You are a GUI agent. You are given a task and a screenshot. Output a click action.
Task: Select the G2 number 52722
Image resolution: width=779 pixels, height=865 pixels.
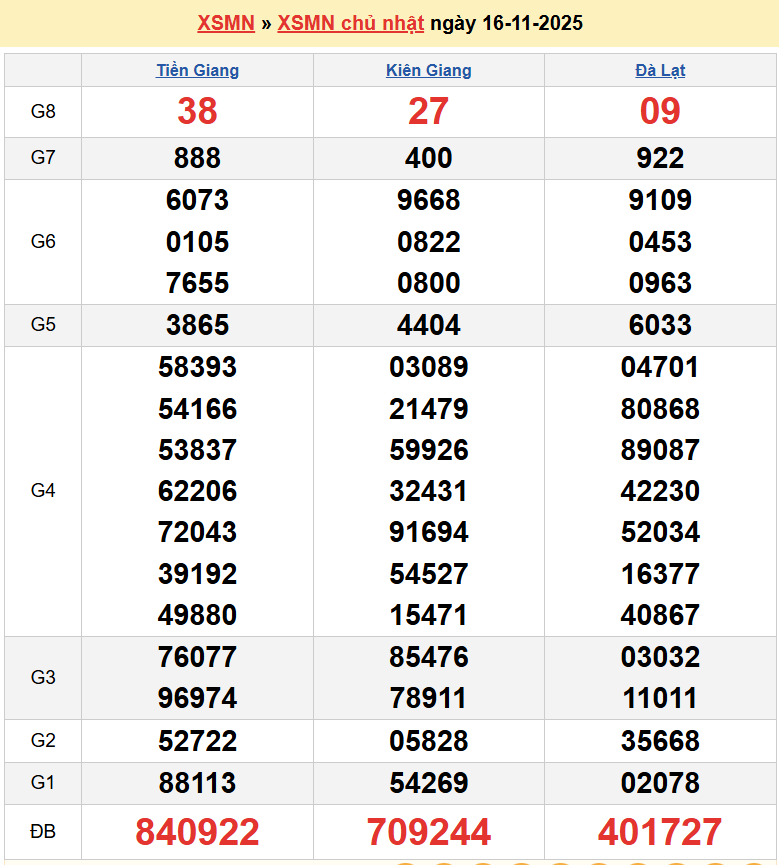click(x=197, y=741)
